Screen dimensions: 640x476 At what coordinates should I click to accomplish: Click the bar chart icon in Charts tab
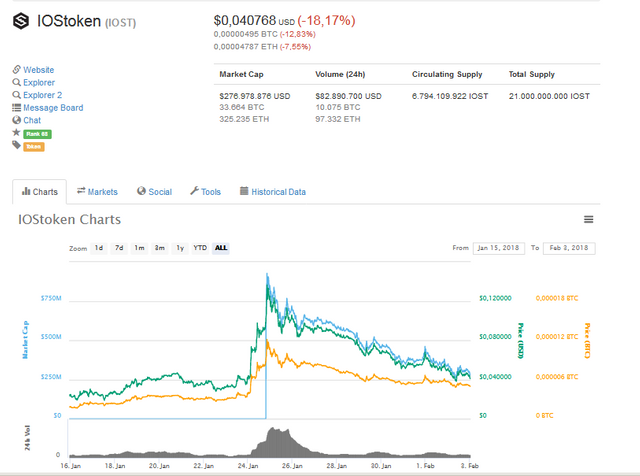26,191
